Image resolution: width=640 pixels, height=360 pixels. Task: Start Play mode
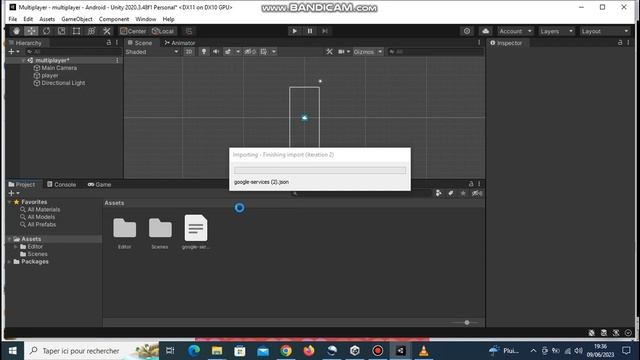click(x=294, y=31)
